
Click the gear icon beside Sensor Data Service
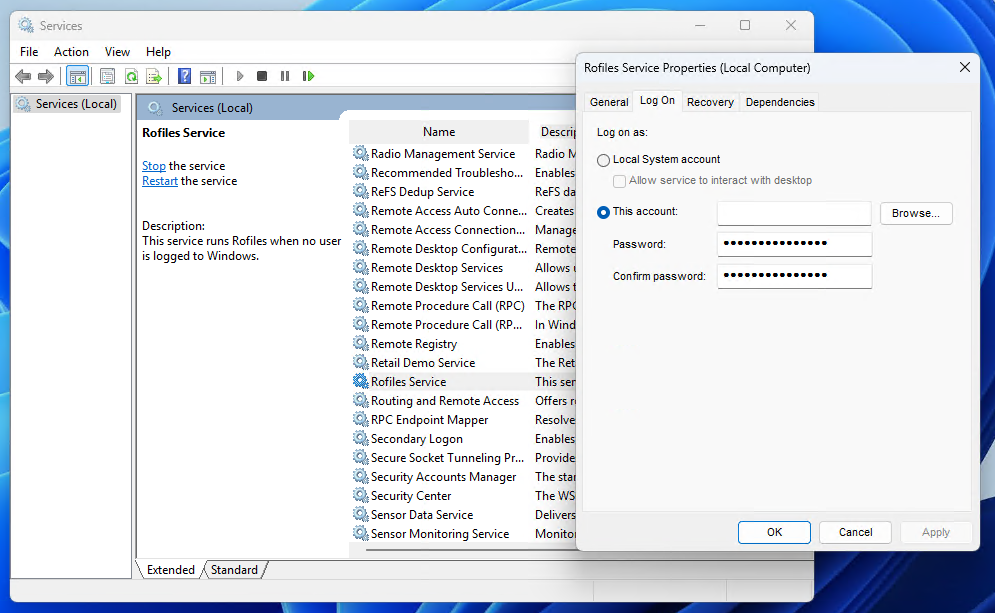pos(360,515)
